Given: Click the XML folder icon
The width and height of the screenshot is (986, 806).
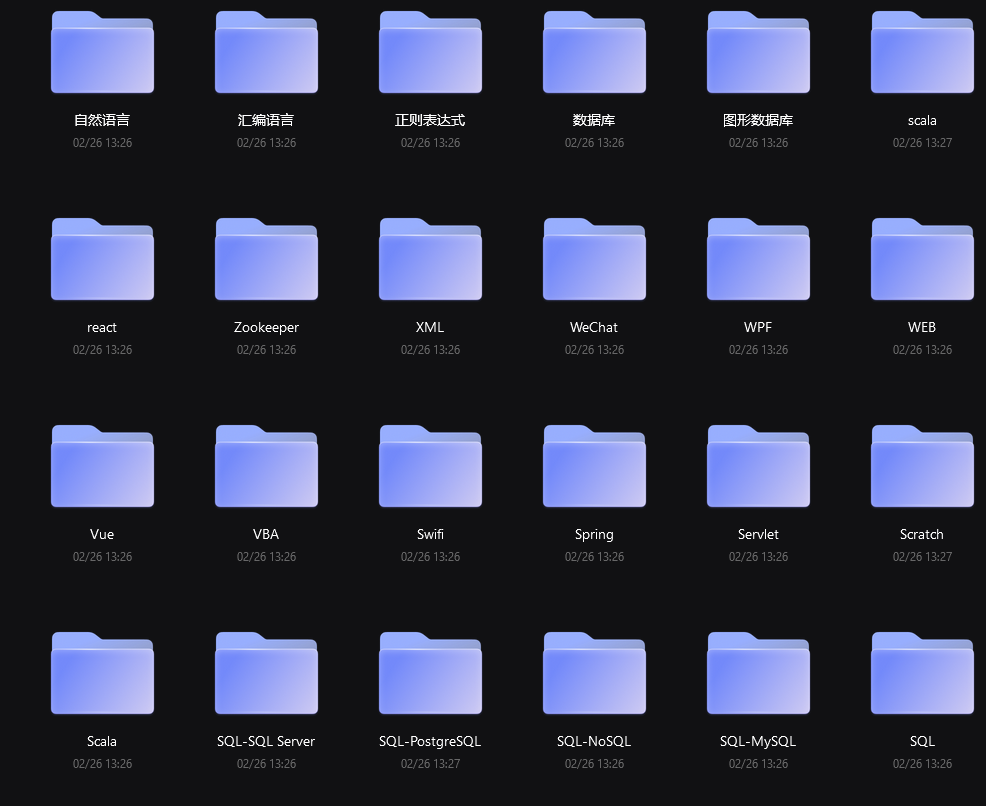Looking at the screenshot, I should click(x=431, y=259).
